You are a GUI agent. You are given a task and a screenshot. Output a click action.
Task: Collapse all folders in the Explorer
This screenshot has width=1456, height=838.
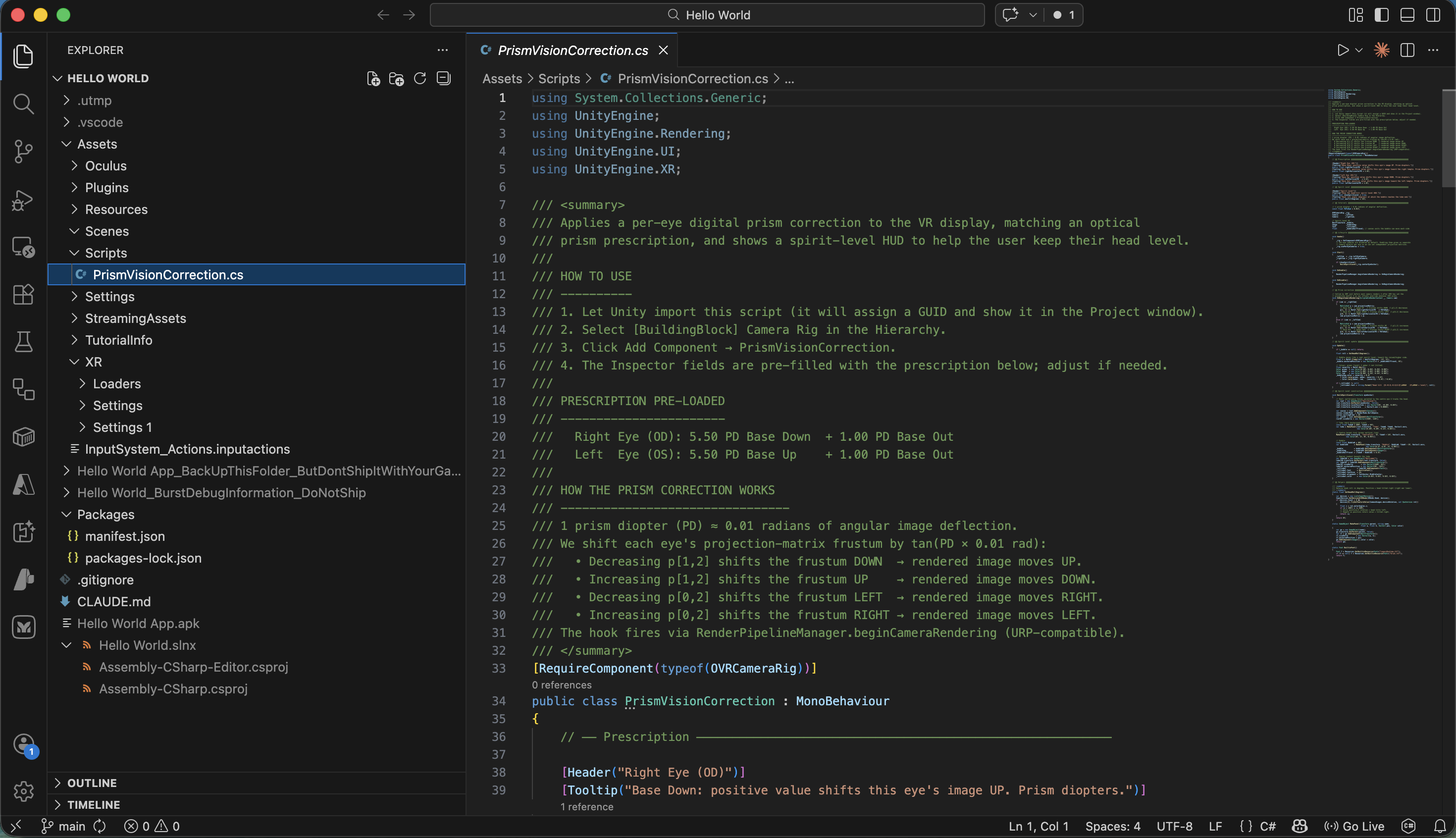pos(443,78)
